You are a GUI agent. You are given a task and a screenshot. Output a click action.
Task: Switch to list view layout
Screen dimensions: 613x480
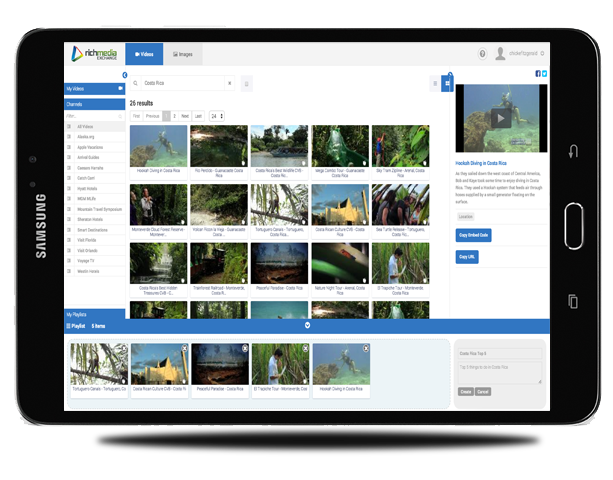point(435,83)
